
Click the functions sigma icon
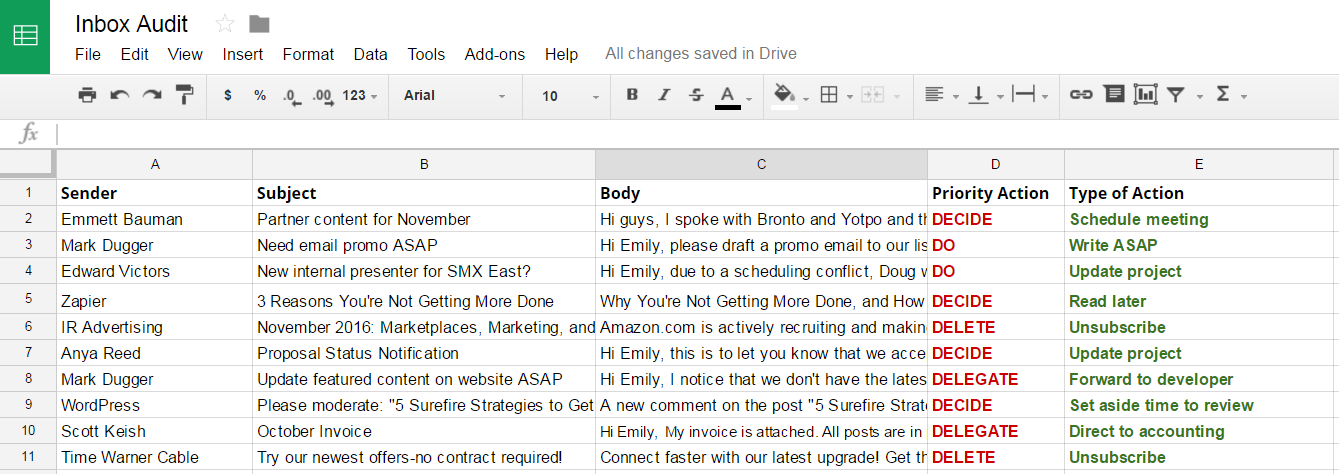tap(1222, 94)
